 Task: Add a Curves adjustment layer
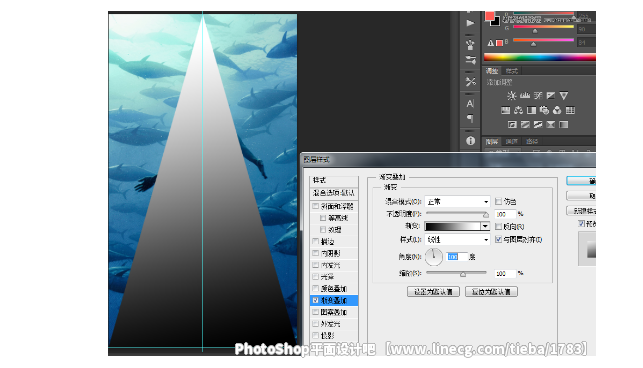(538, 96)
